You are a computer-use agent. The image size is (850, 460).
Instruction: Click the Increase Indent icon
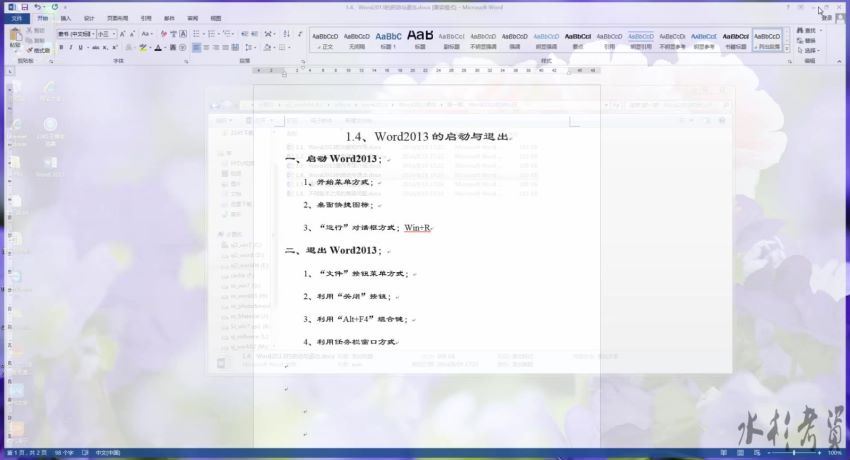254,34
